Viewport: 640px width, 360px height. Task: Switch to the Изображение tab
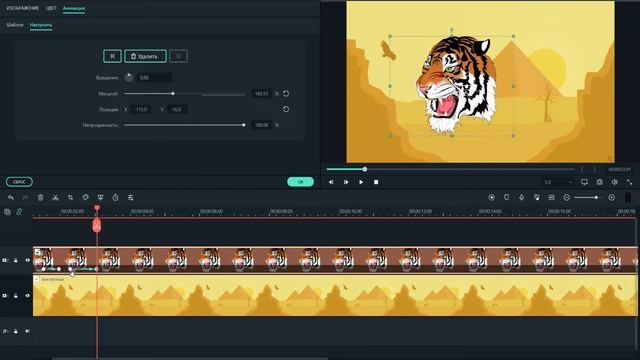pyautogui.click(x=23, y=8)
